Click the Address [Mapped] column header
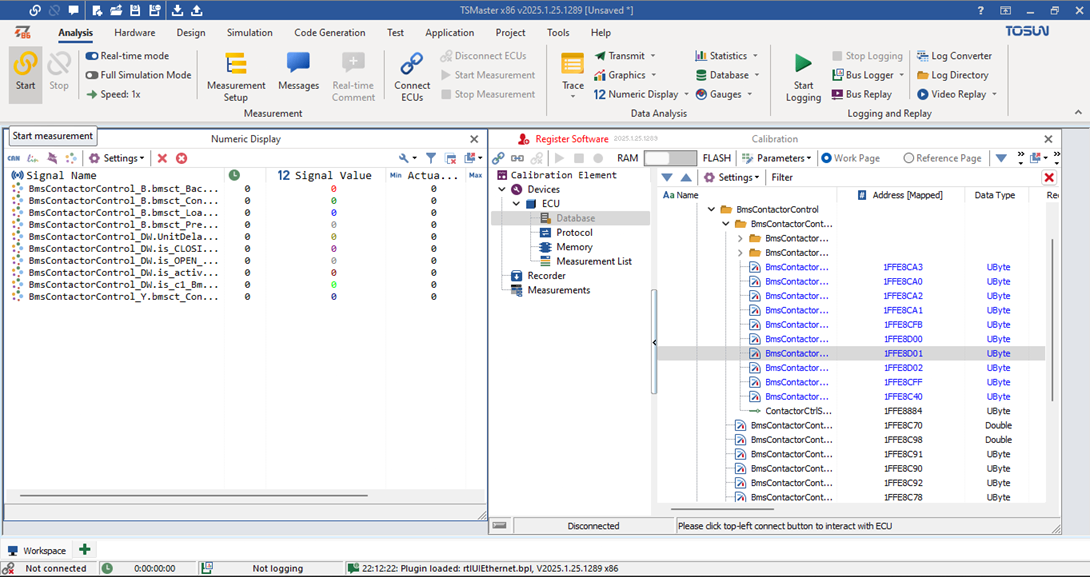The image size is (1090, 577). [900, 195]
